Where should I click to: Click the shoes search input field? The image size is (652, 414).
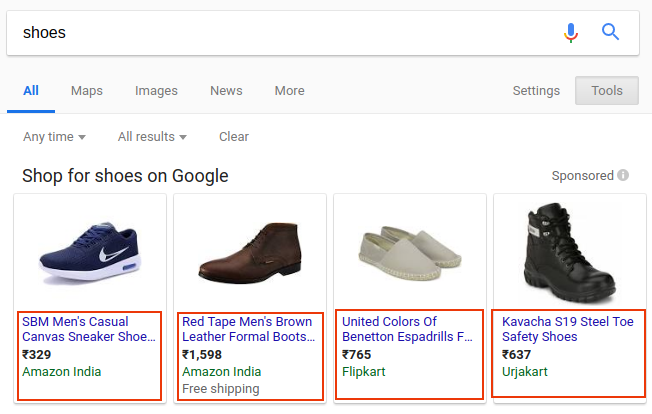[x=283, y=33]
